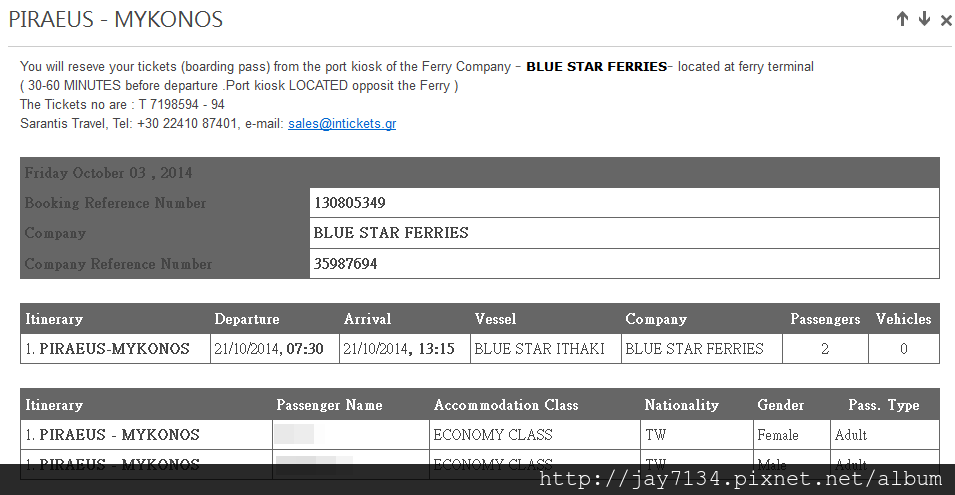Viewport: 955px width, 495px height.
Task: Click the Arrival column header
Action: (x=367, y=319)
